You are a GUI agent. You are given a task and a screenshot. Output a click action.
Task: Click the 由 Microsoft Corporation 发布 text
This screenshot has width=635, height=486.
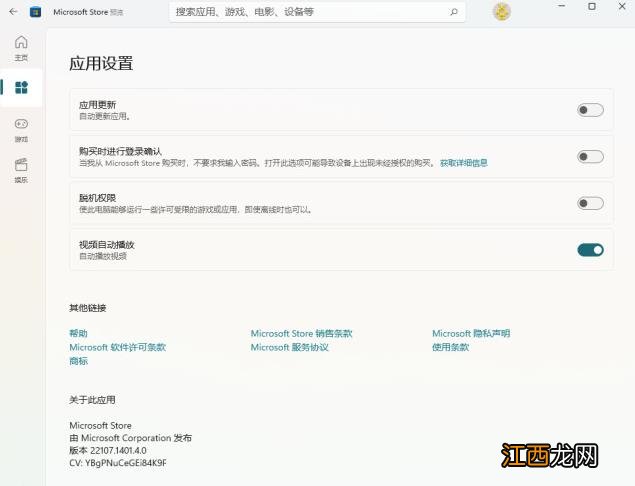(130, 438)
